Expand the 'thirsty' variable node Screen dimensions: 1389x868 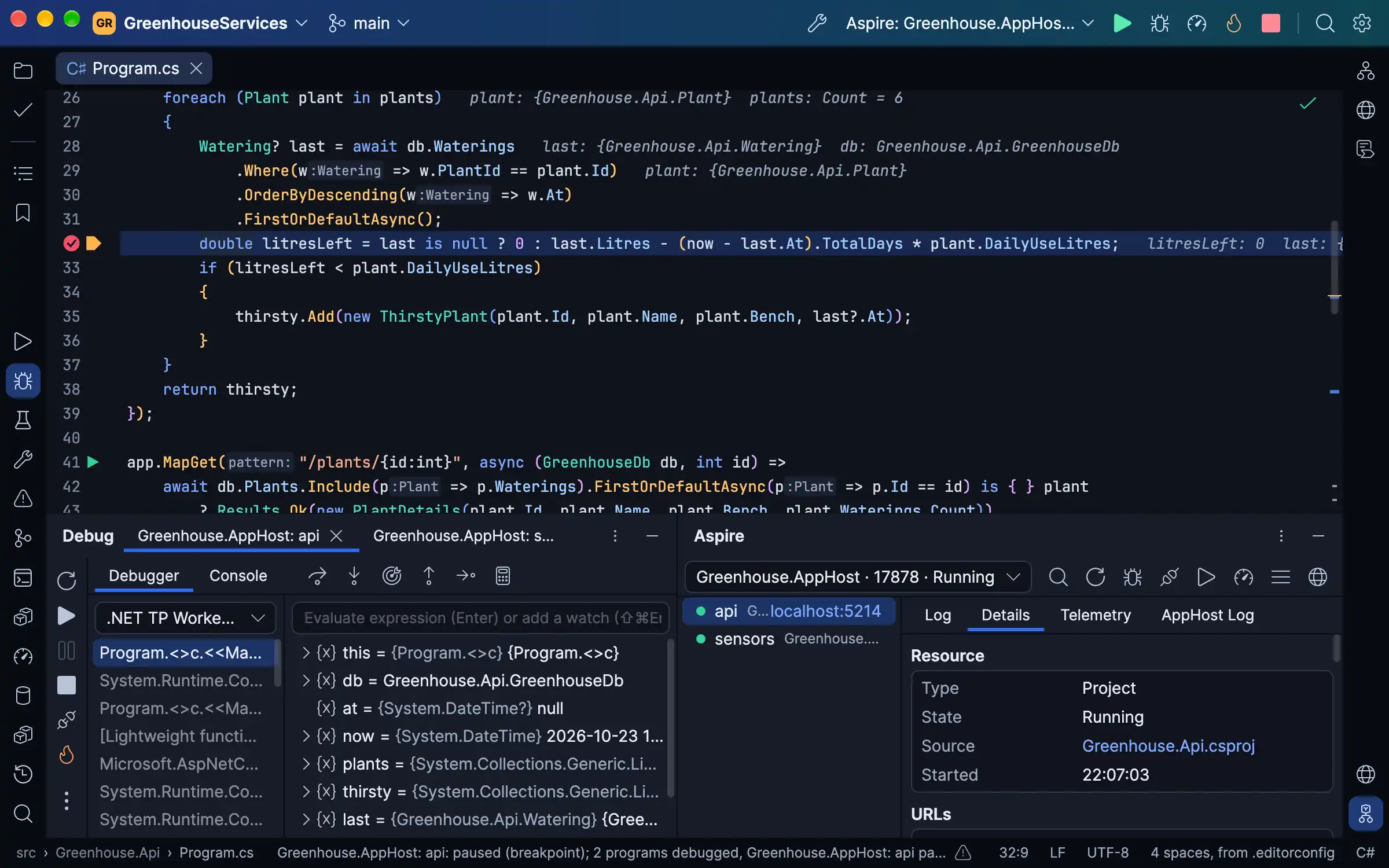[306, 792]
